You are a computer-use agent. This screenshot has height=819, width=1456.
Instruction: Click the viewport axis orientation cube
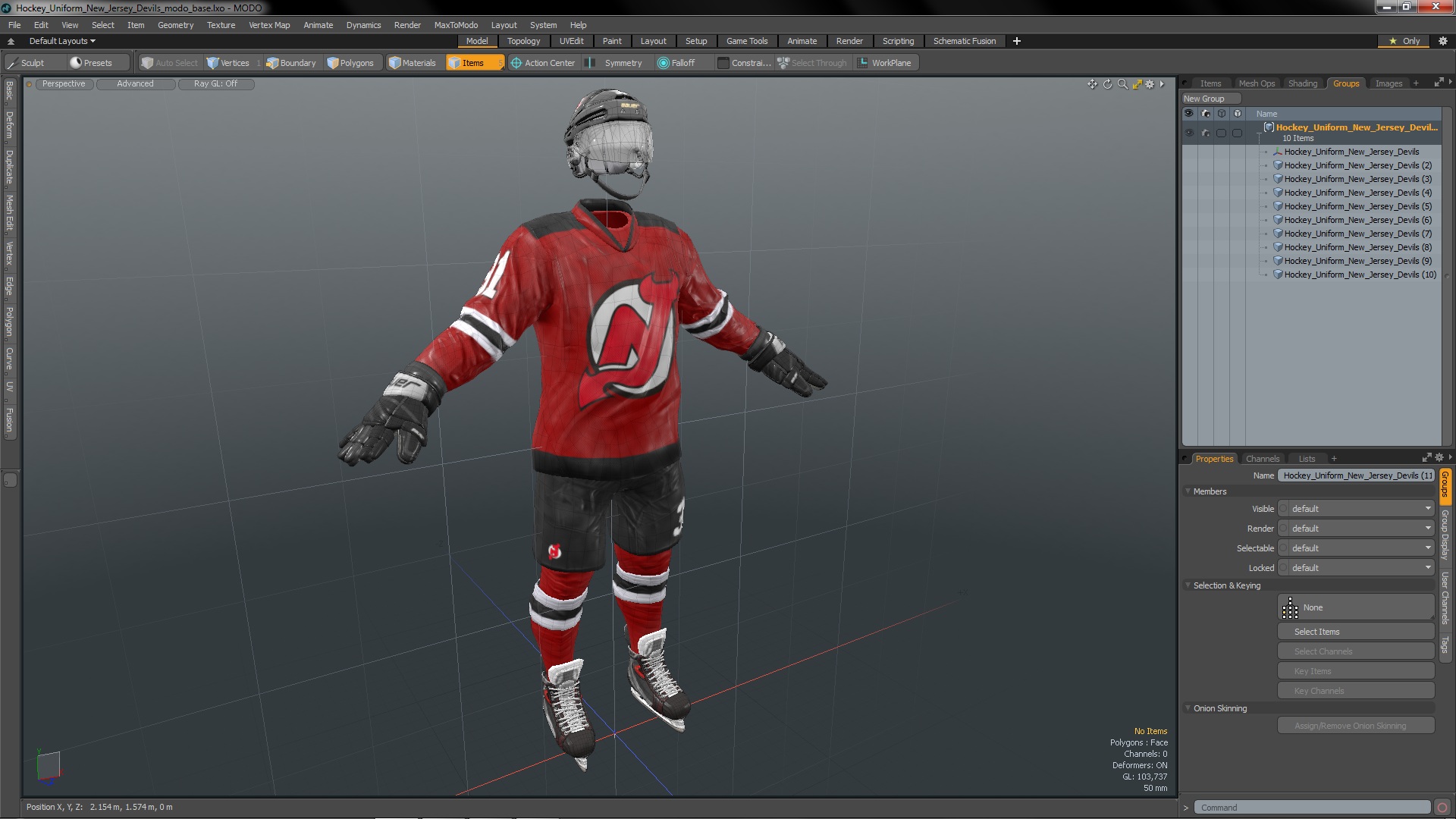pos(49,766)
